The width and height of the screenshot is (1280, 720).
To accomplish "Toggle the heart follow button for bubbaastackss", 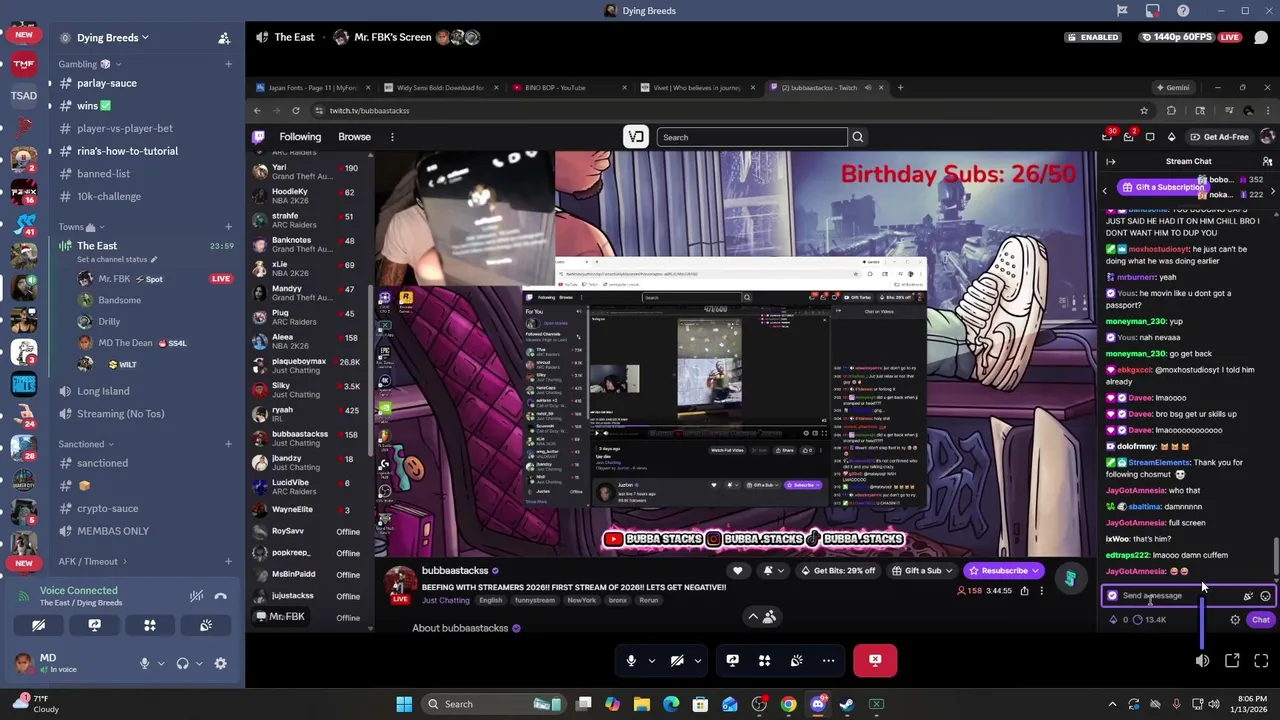I will coord(738,571).
